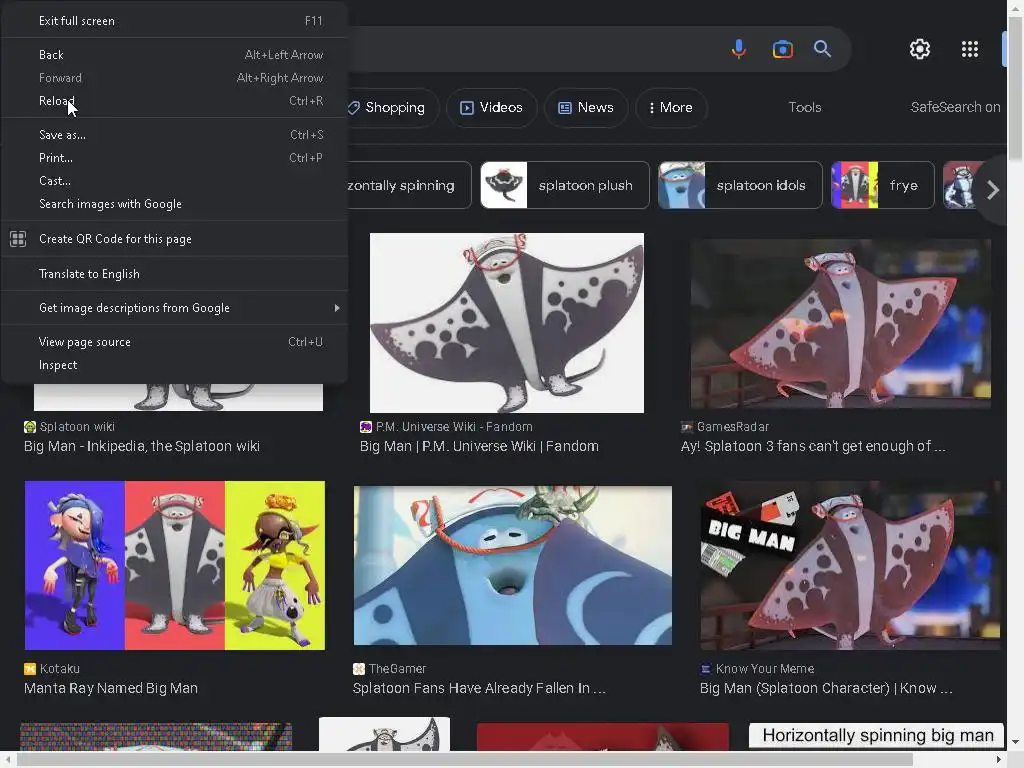Open the More filters dropdown
The height and width of the screenshot is (768, 1024).
(671, 108)
